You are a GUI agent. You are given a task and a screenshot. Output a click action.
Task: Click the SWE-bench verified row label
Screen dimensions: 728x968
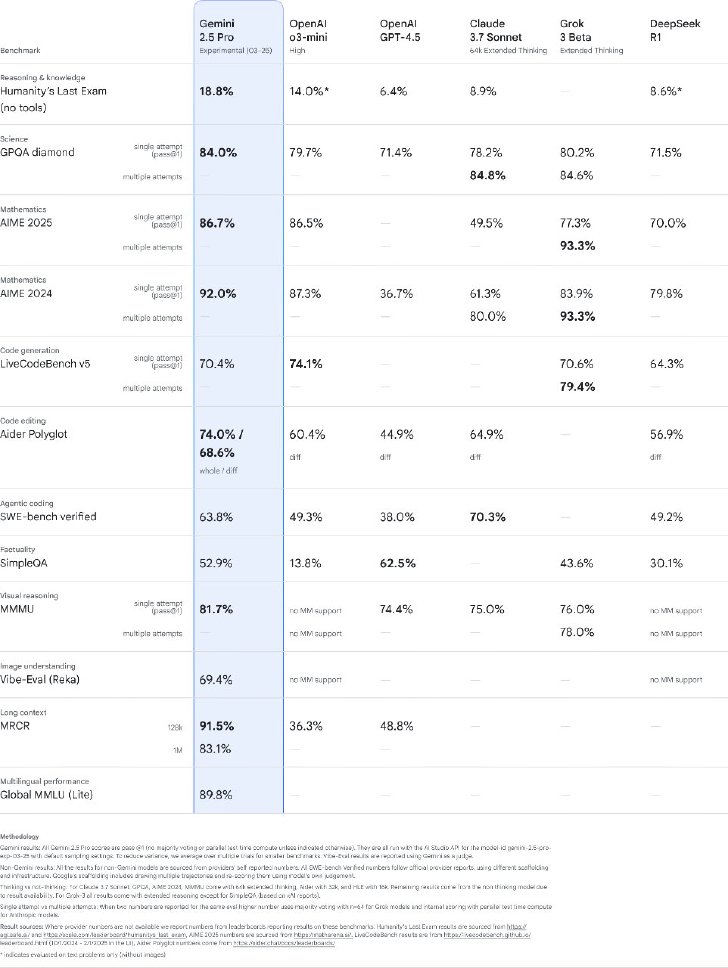point(48,516)
